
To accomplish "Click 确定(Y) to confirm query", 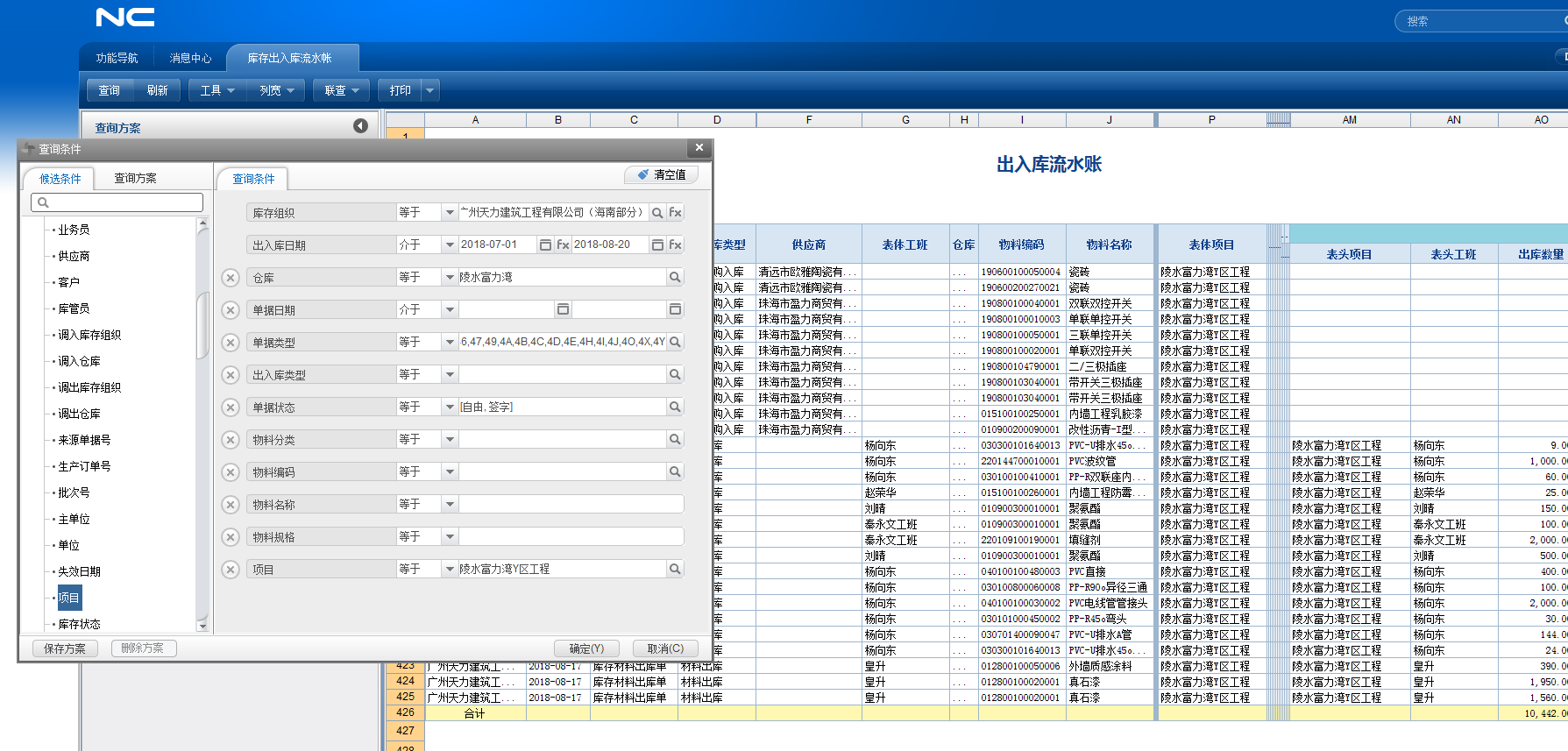I will (586, 648).
